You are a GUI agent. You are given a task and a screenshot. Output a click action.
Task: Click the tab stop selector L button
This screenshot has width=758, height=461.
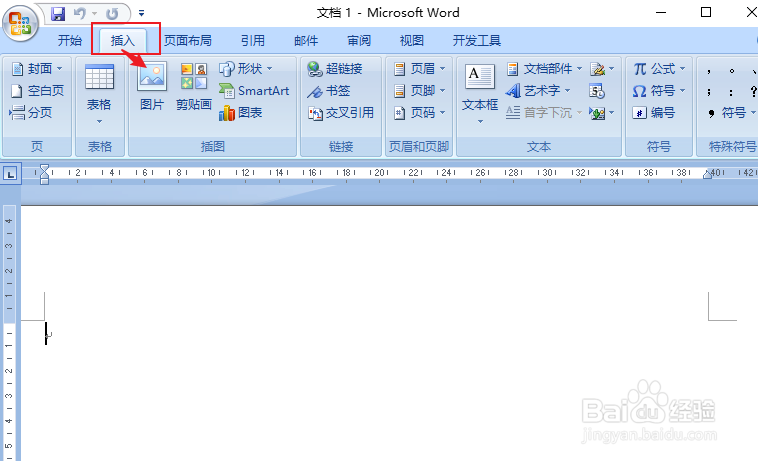point(11,173)
